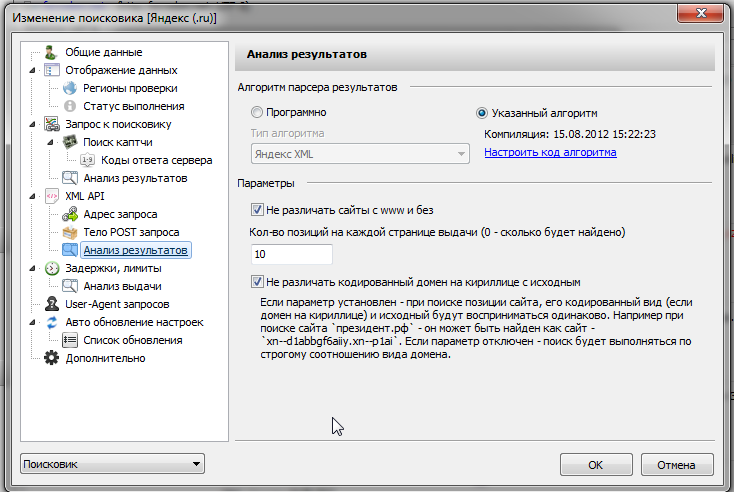This screenshot has width=734, height=492.
Task: Click the Тело POST запроса package icon
Action: (70, 232)
